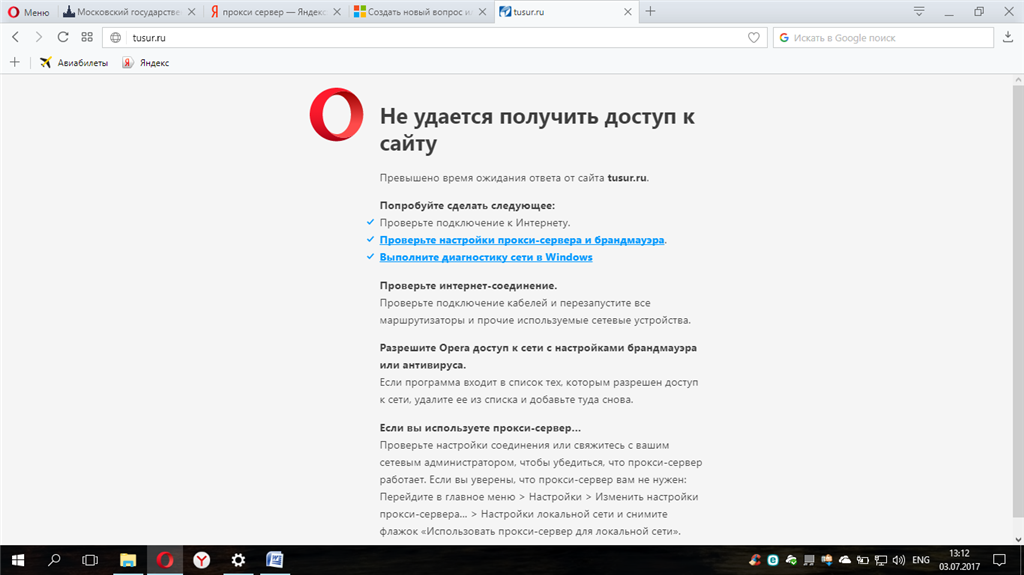Switch input language ENG indicator

tap(921, 560)
